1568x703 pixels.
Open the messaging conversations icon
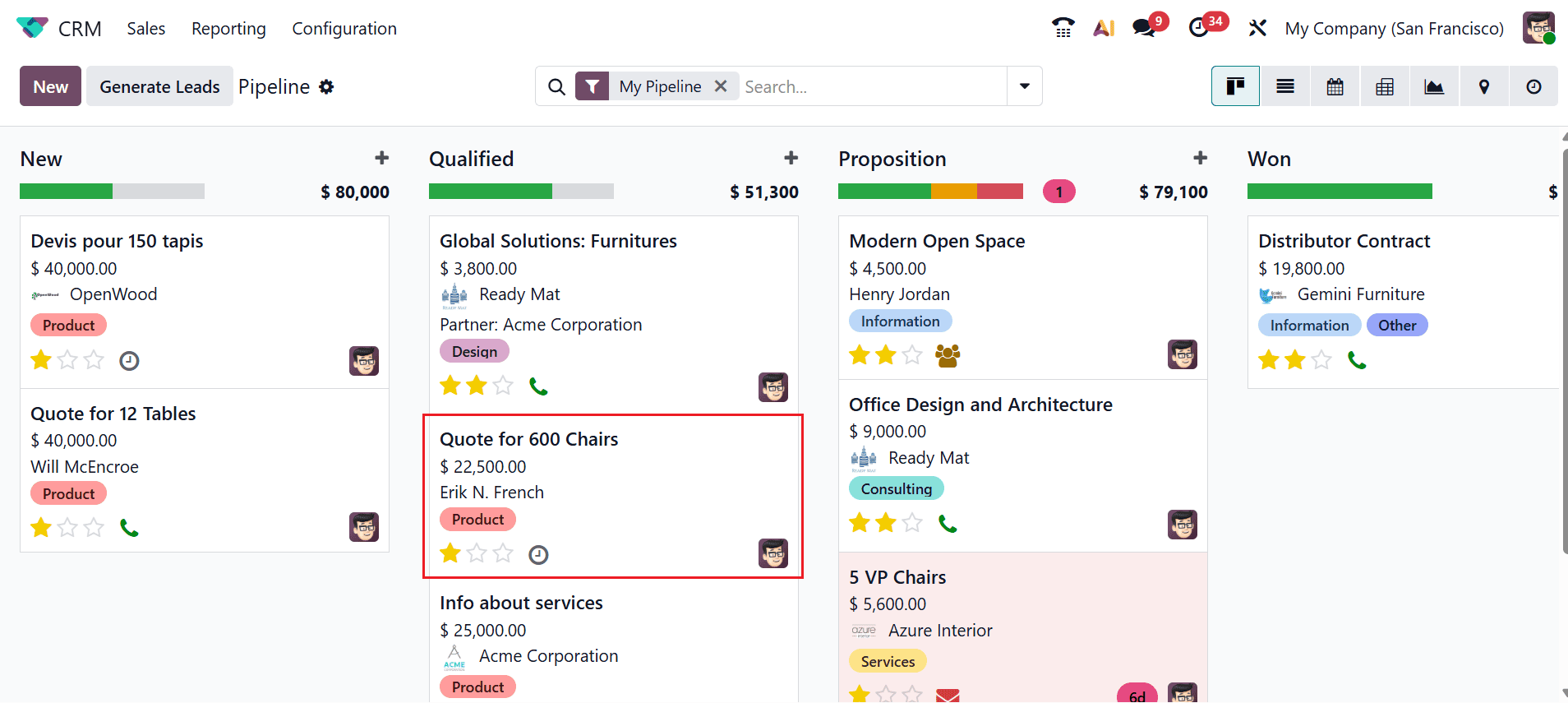(x=1143, y=27)
